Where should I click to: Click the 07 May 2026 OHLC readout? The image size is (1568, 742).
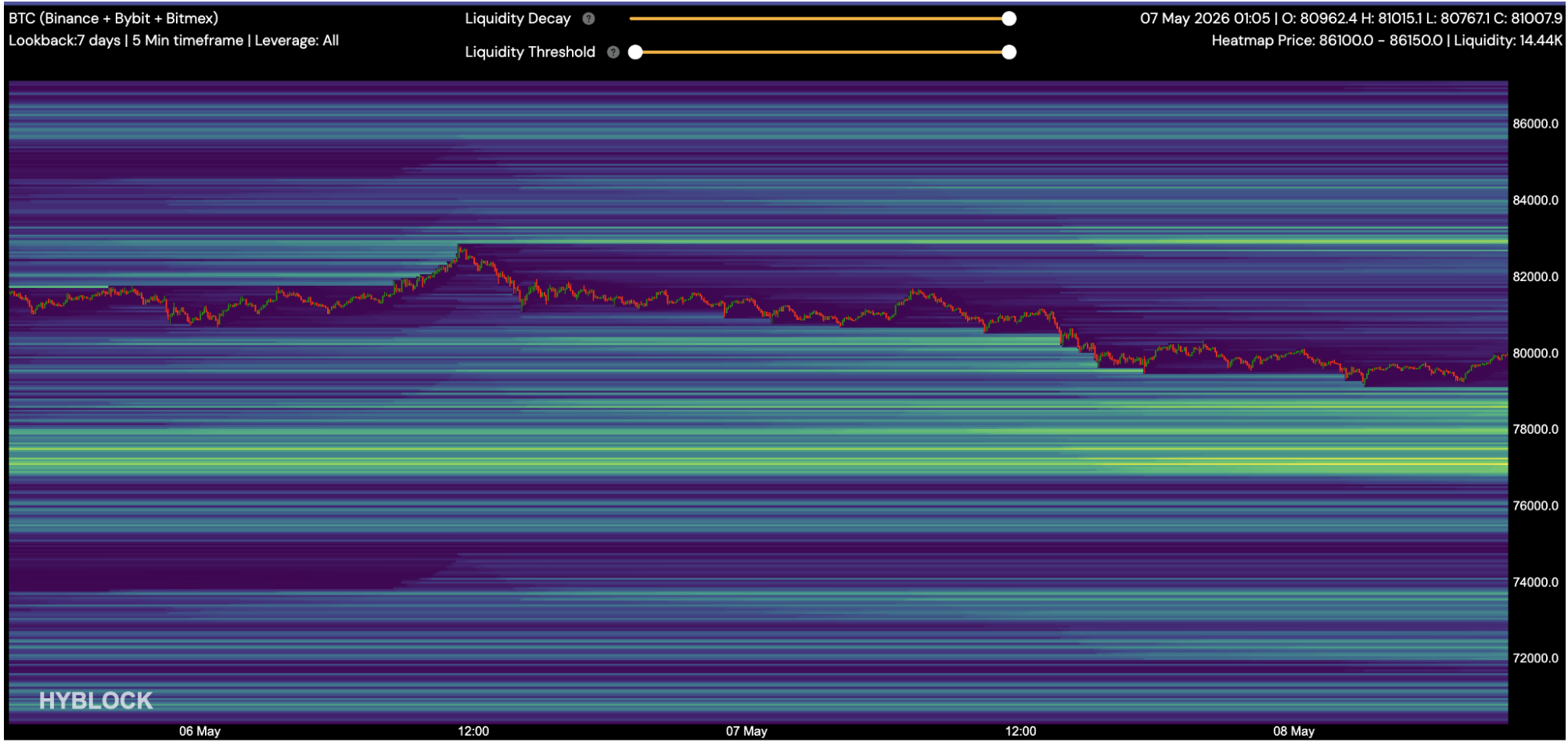coord(1351,18)
